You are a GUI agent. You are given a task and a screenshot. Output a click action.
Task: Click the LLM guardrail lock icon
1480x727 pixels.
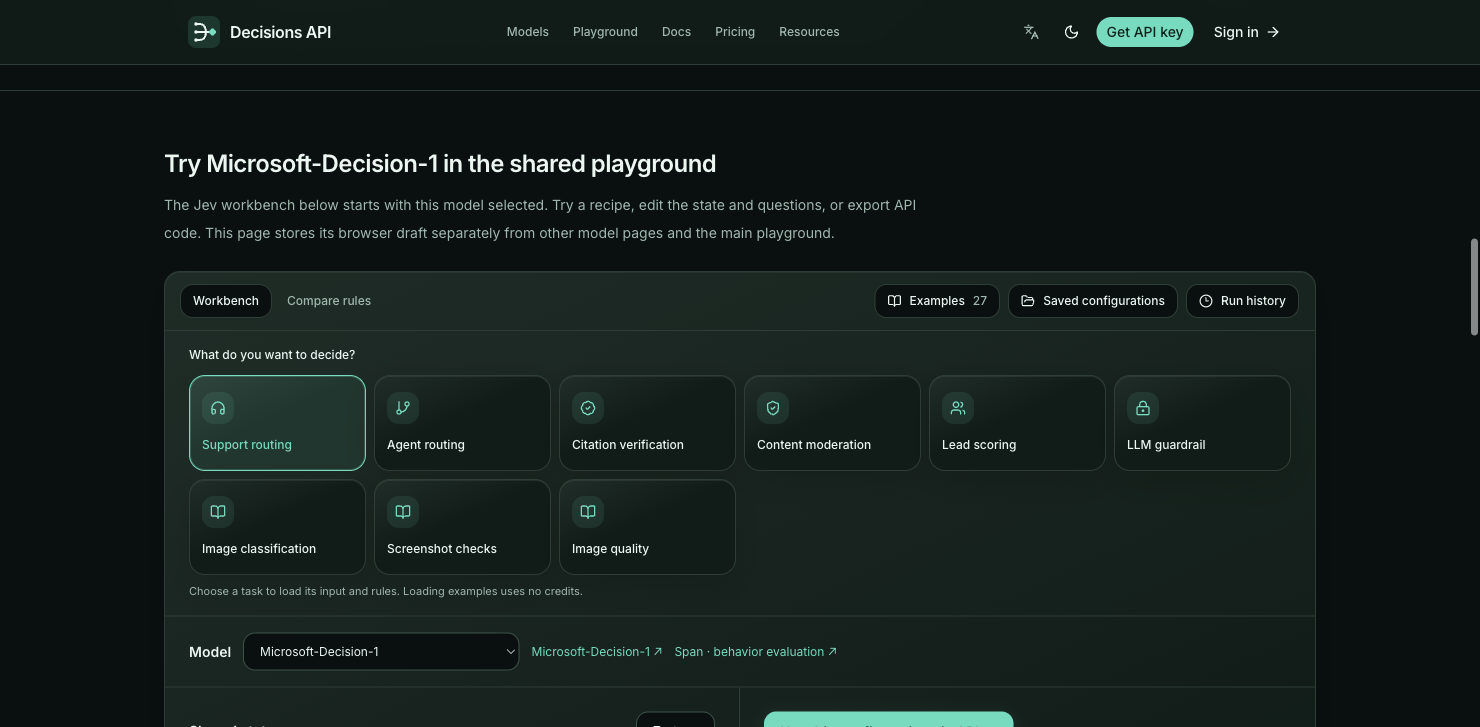[x=1143, y=408]
